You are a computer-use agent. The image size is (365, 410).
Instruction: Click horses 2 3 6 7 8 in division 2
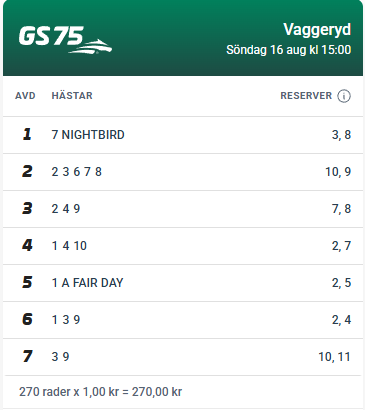click(76, 172)
